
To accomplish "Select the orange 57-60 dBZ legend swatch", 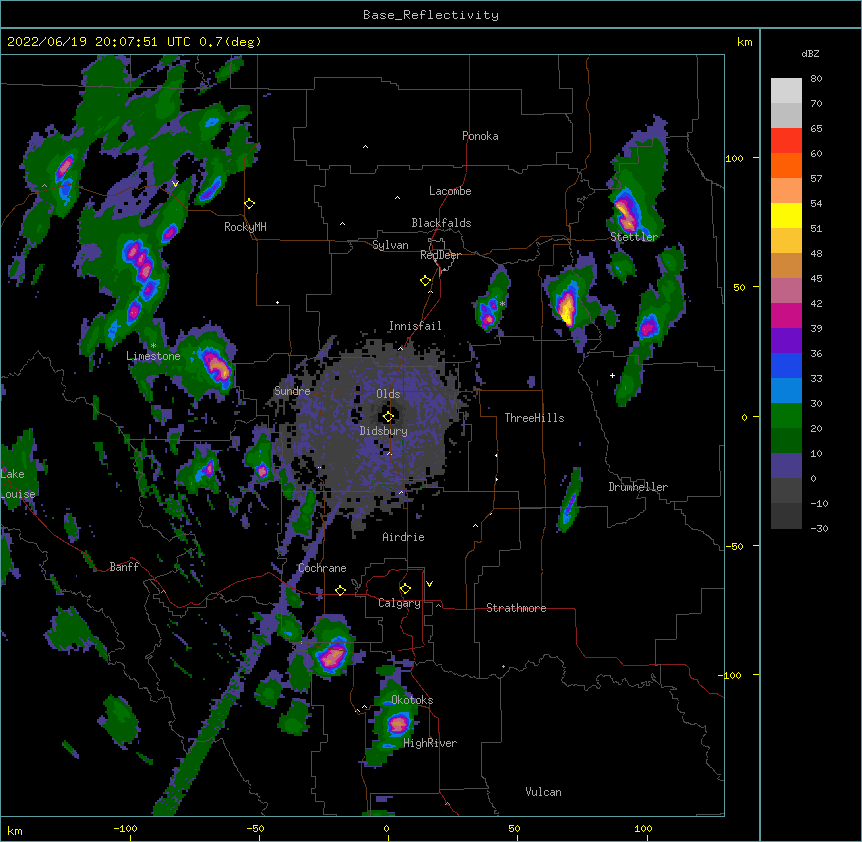I will coord(786,165).
